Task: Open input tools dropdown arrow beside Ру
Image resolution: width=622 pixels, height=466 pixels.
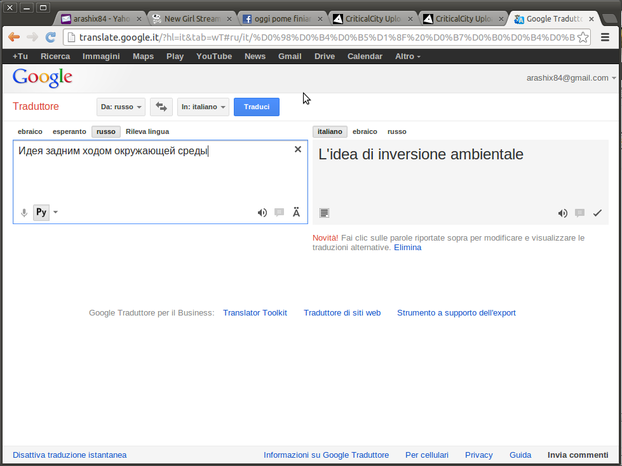Action: coord(56,212)
